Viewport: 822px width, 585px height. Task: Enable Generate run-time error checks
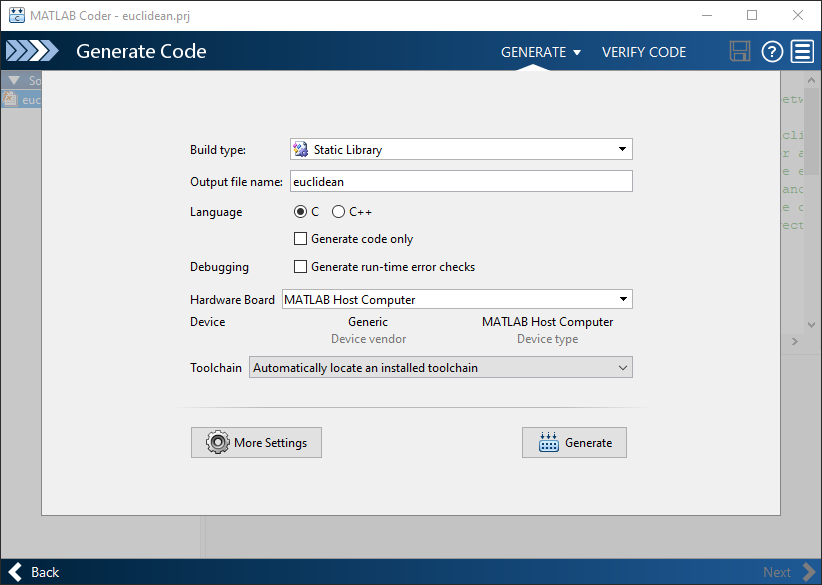[x=300, y=266]
